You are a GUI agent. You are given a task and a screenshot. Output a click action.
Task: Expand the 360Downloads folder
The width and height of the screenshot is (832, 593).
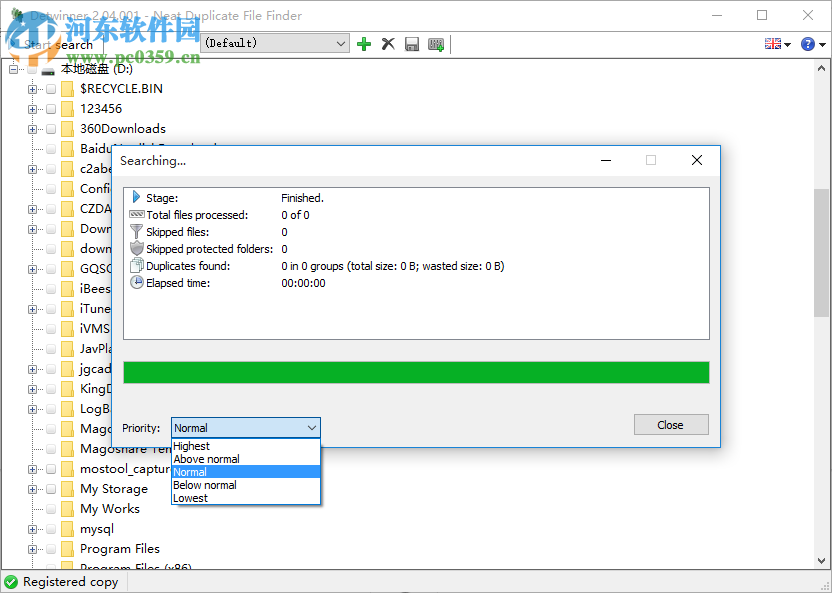pos(32,129)
